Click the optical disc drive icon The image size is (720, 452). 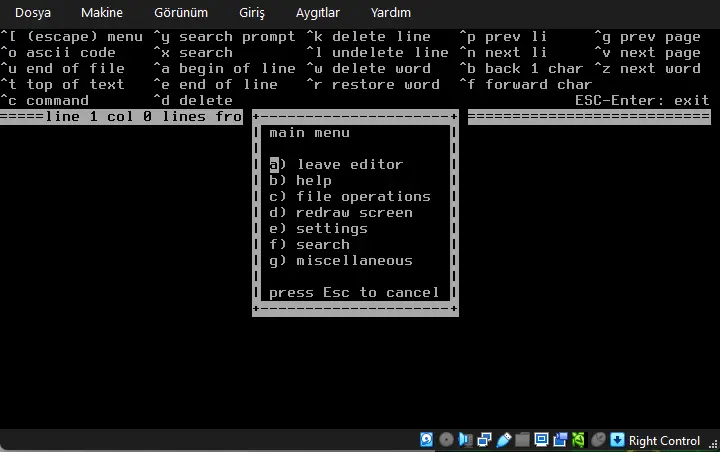pos(446,440)
